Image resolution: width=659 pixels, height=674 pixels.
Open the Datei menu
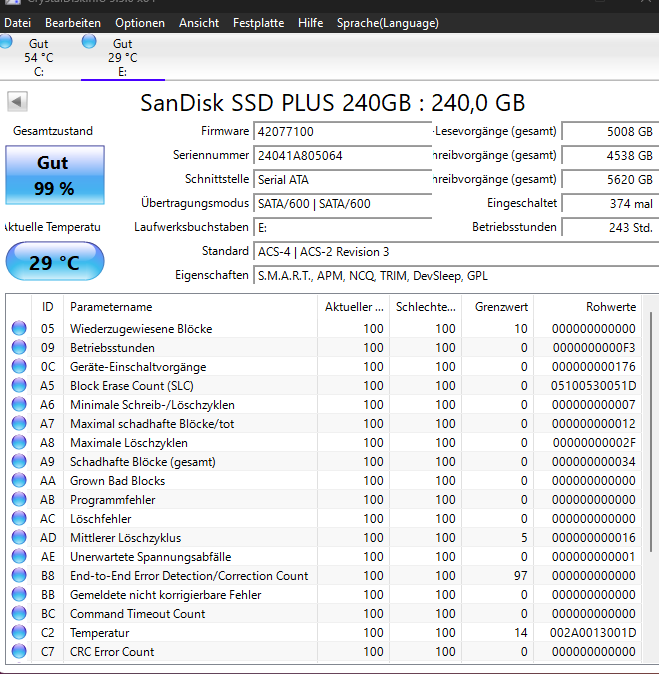click(18, 23)
